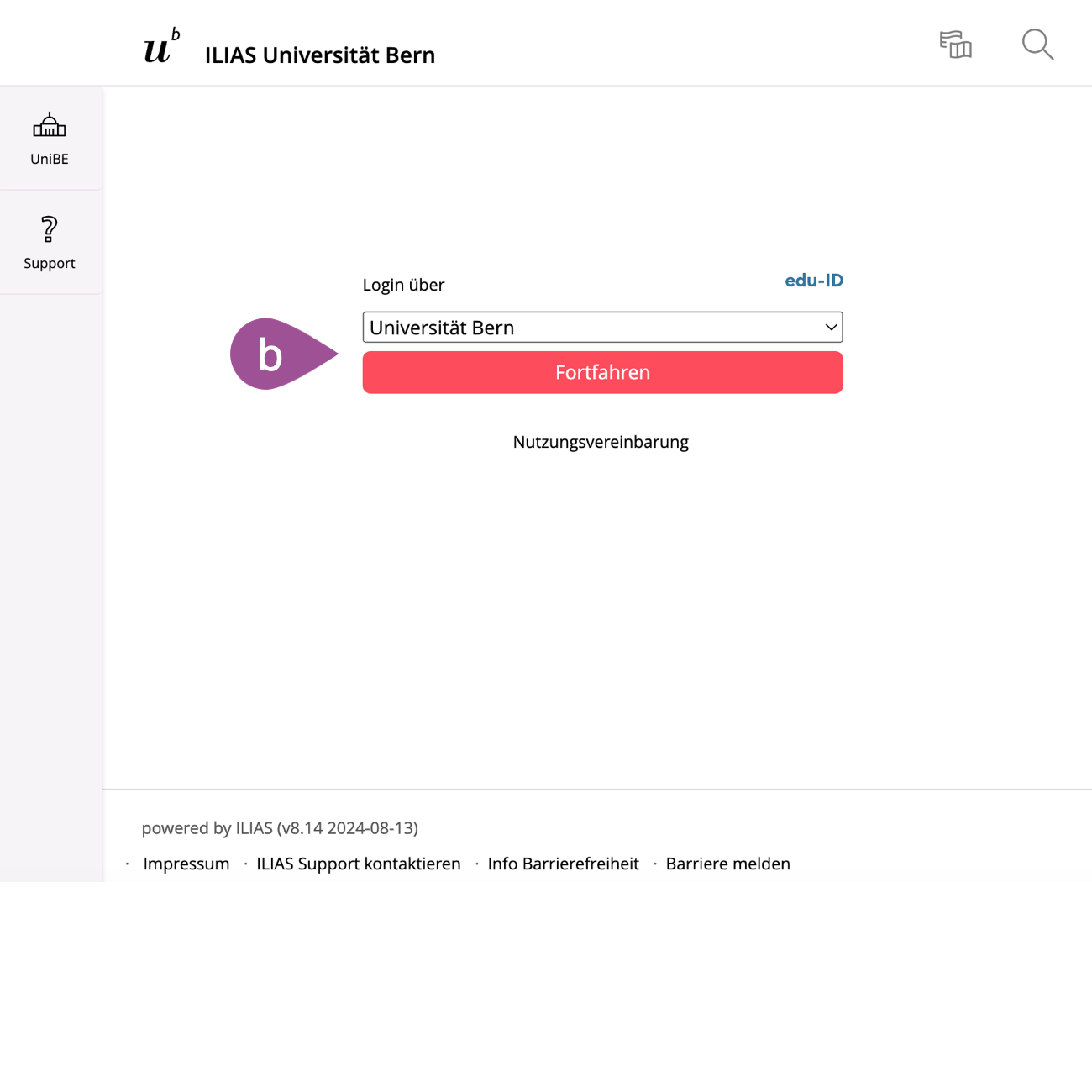The width and height of the screenshot is (1092, 1092).
Task: Click the UniBE building icon
Action: 50,125
